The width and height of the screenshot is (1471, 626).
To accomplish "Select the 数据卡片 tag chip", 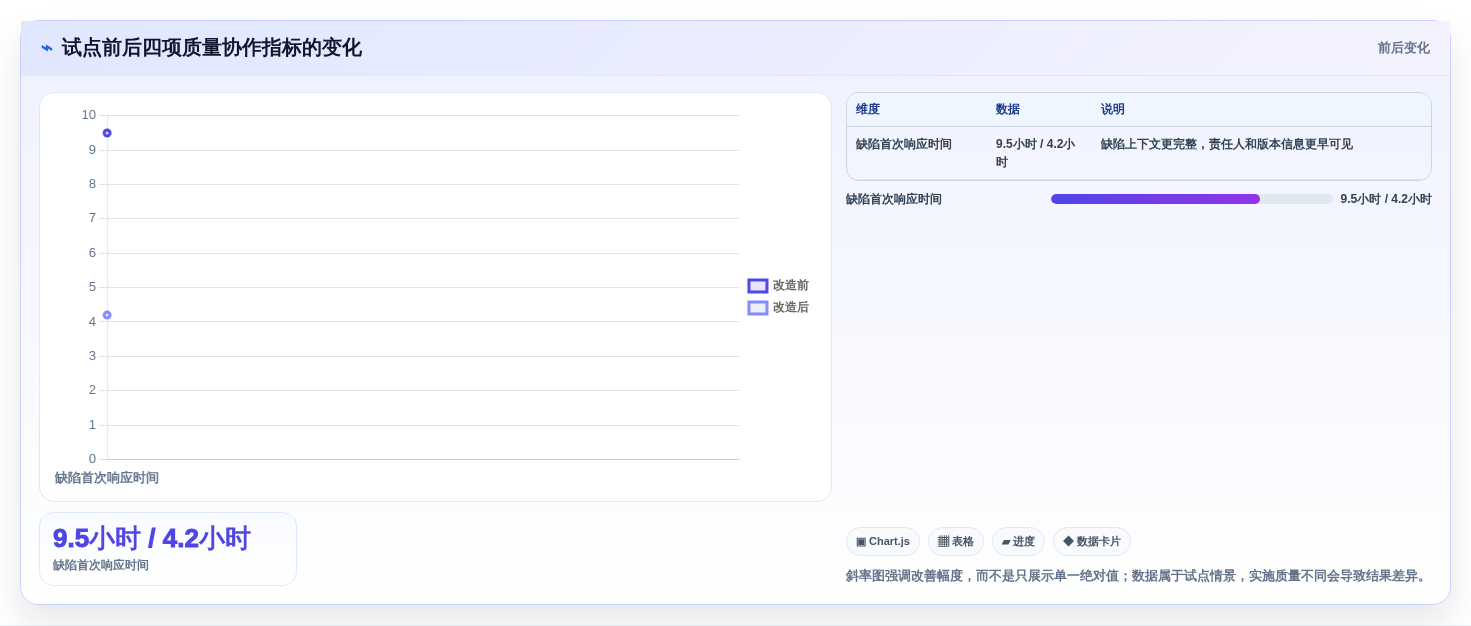I will [x=1091, y=541].
